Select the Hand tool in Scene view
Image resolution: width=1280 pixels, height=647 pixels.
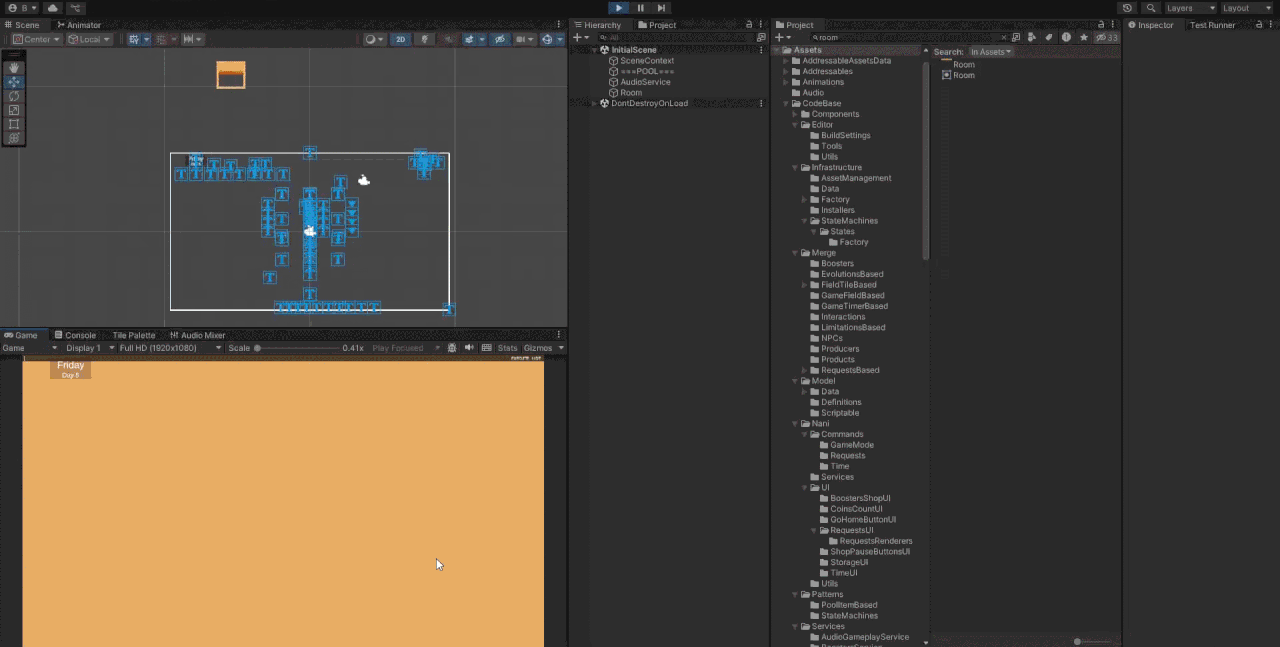pyautogui.click(x=14, y=68)
